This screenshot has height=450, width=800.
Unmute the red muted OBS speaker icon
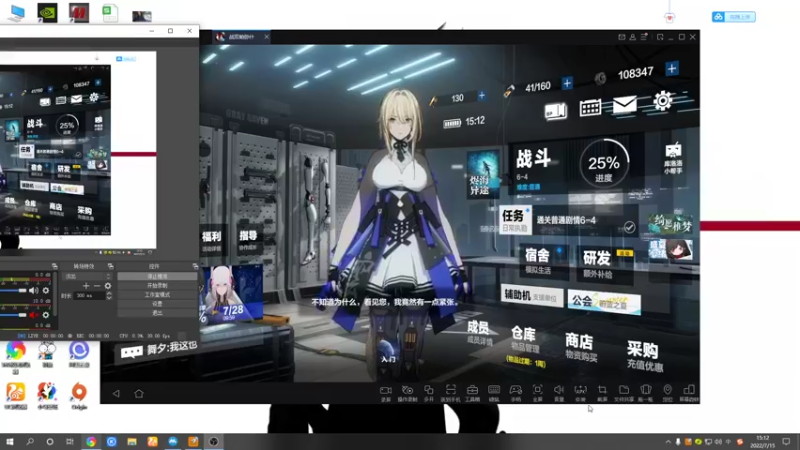click(33, 315)
